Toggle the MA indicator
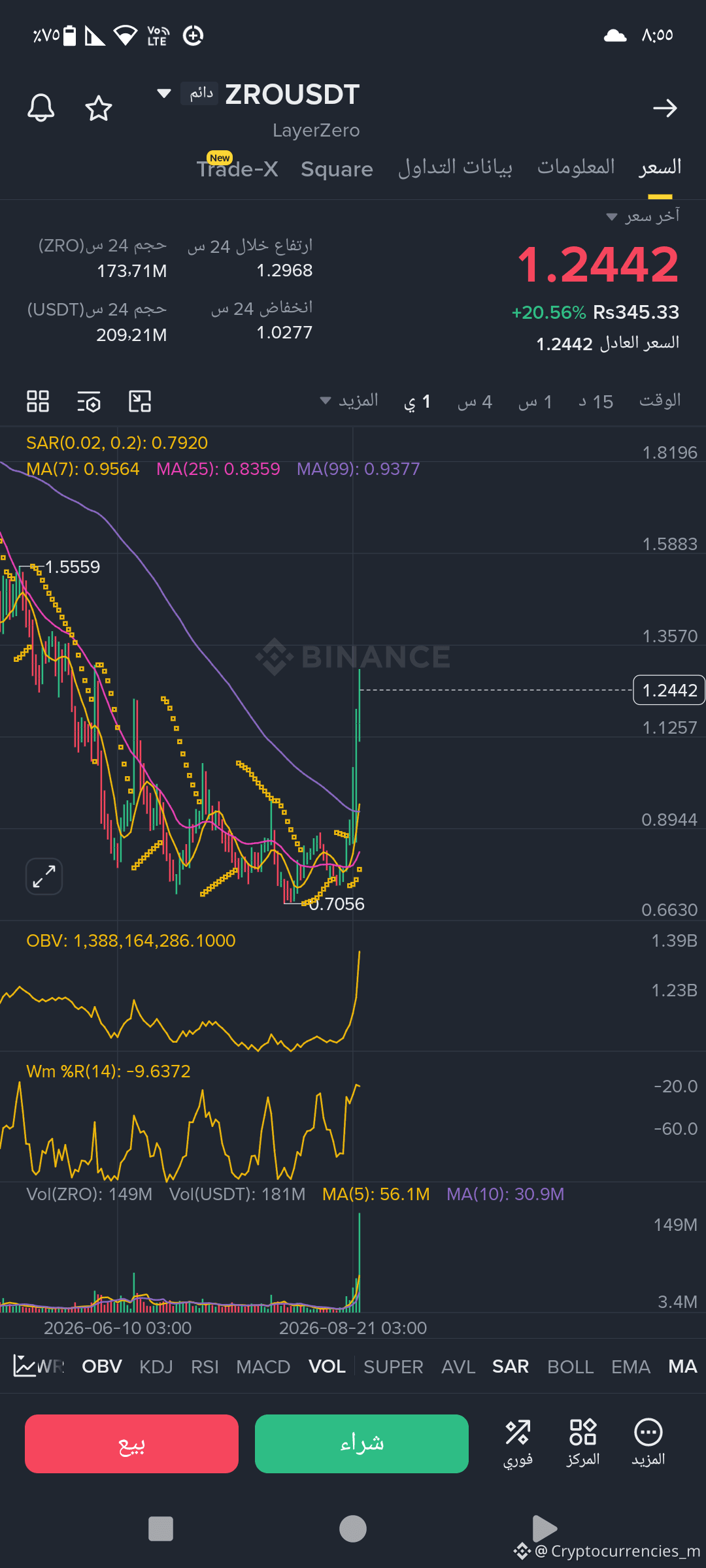Image resolution: width=706 pixels, height=1568 pixels. coord(682,1366)
